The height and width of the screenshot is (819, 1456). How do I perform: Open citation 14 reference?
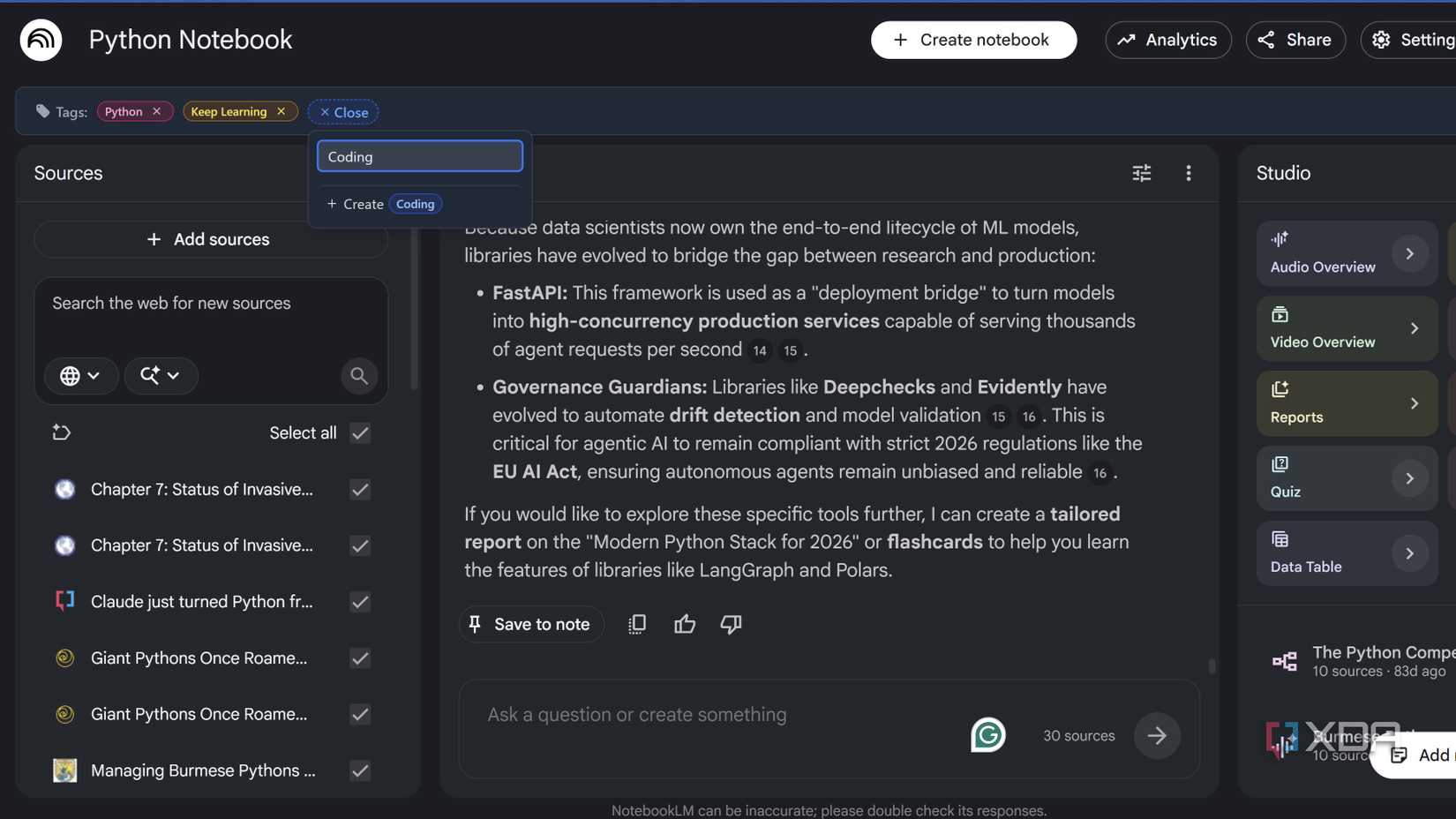(x=760, y=351)
